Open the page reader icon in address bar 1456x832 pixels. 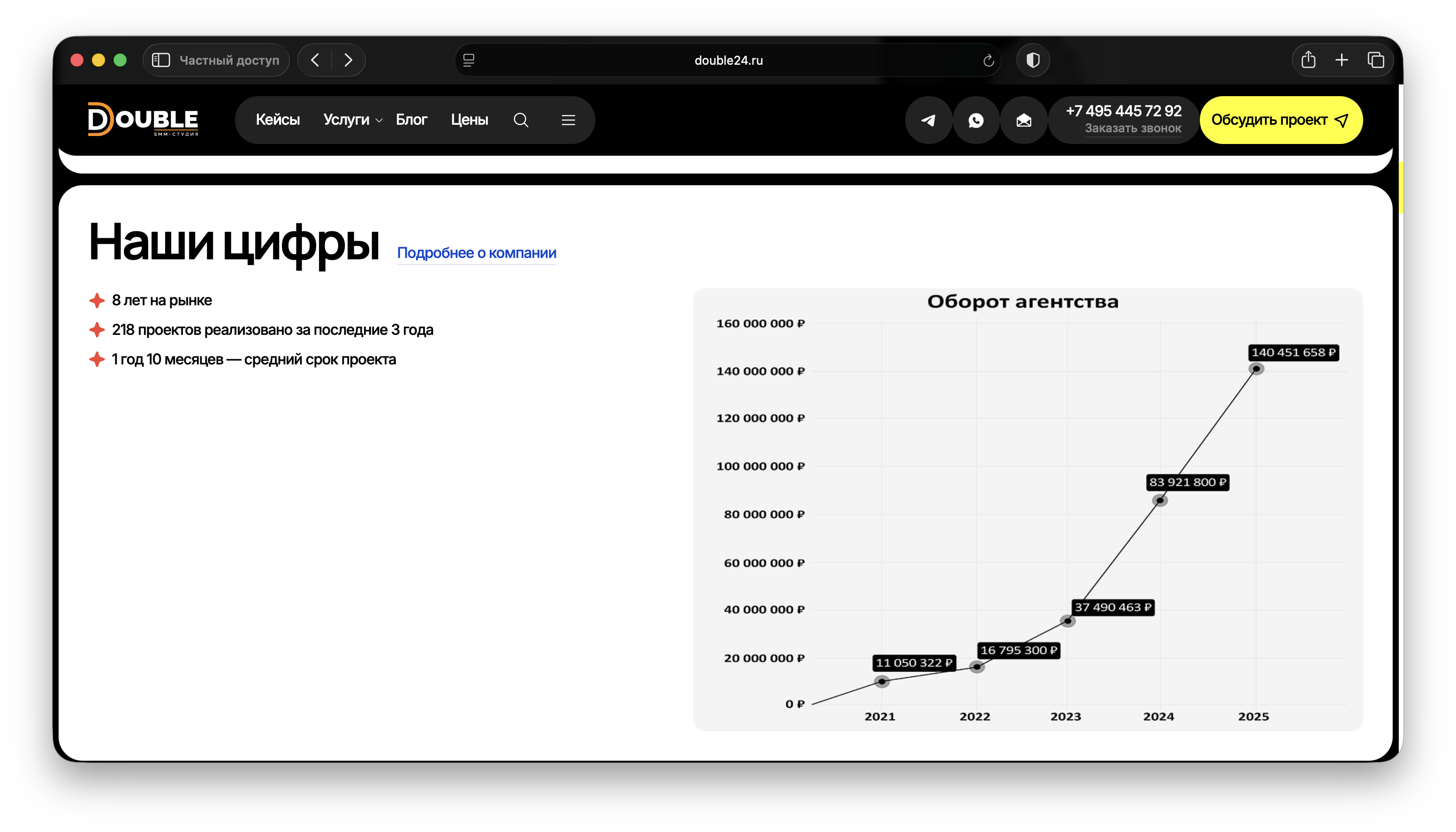pos(469,60)
